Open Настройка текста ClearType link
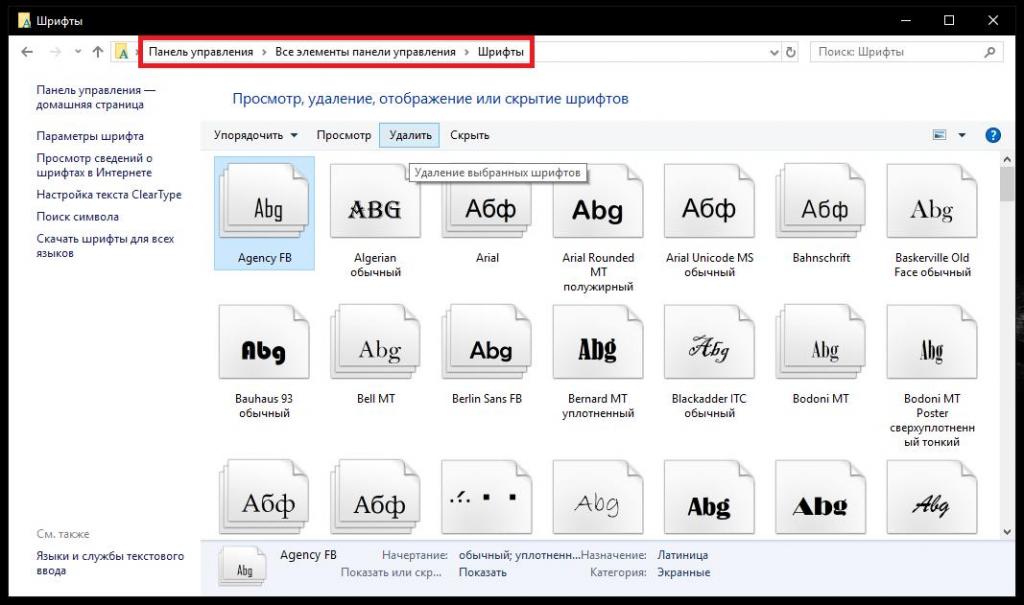This screenshot has height=605, width=1024. tap(109, 195)
